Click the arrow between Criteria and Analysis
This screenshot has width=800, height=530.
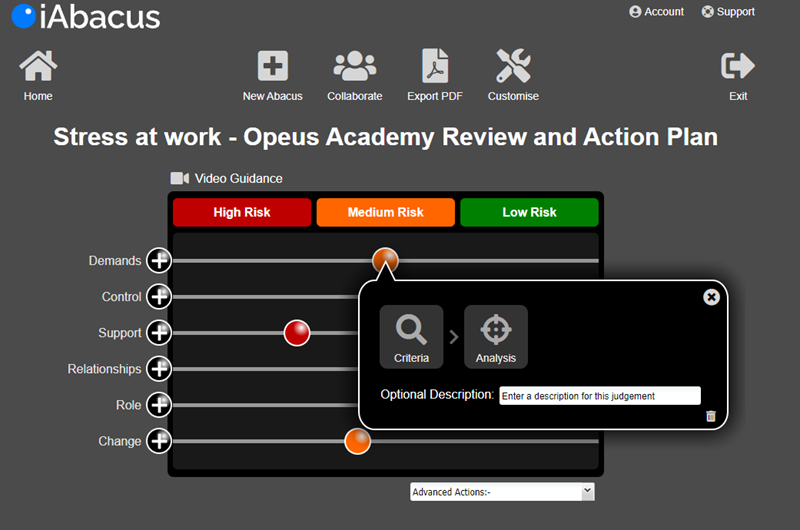[454, 337]
